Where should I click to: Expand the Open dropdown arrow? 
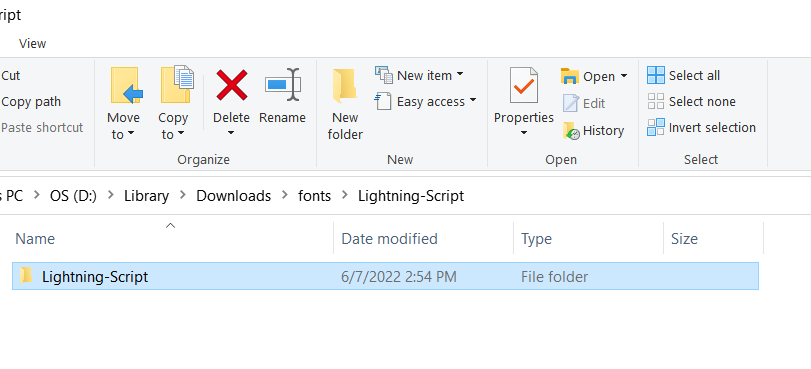click(623, 76)
